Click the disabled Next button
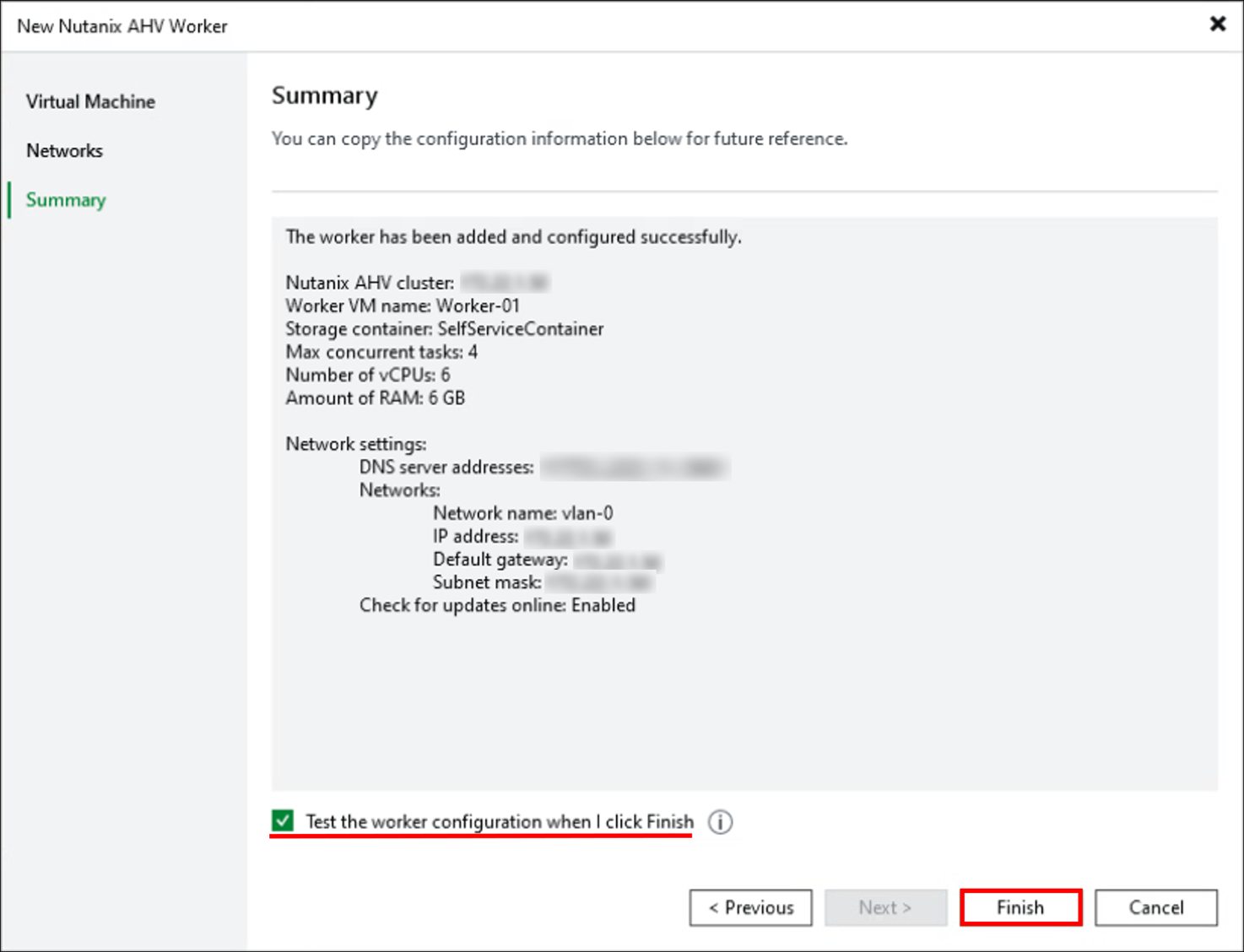 point(884,907)
